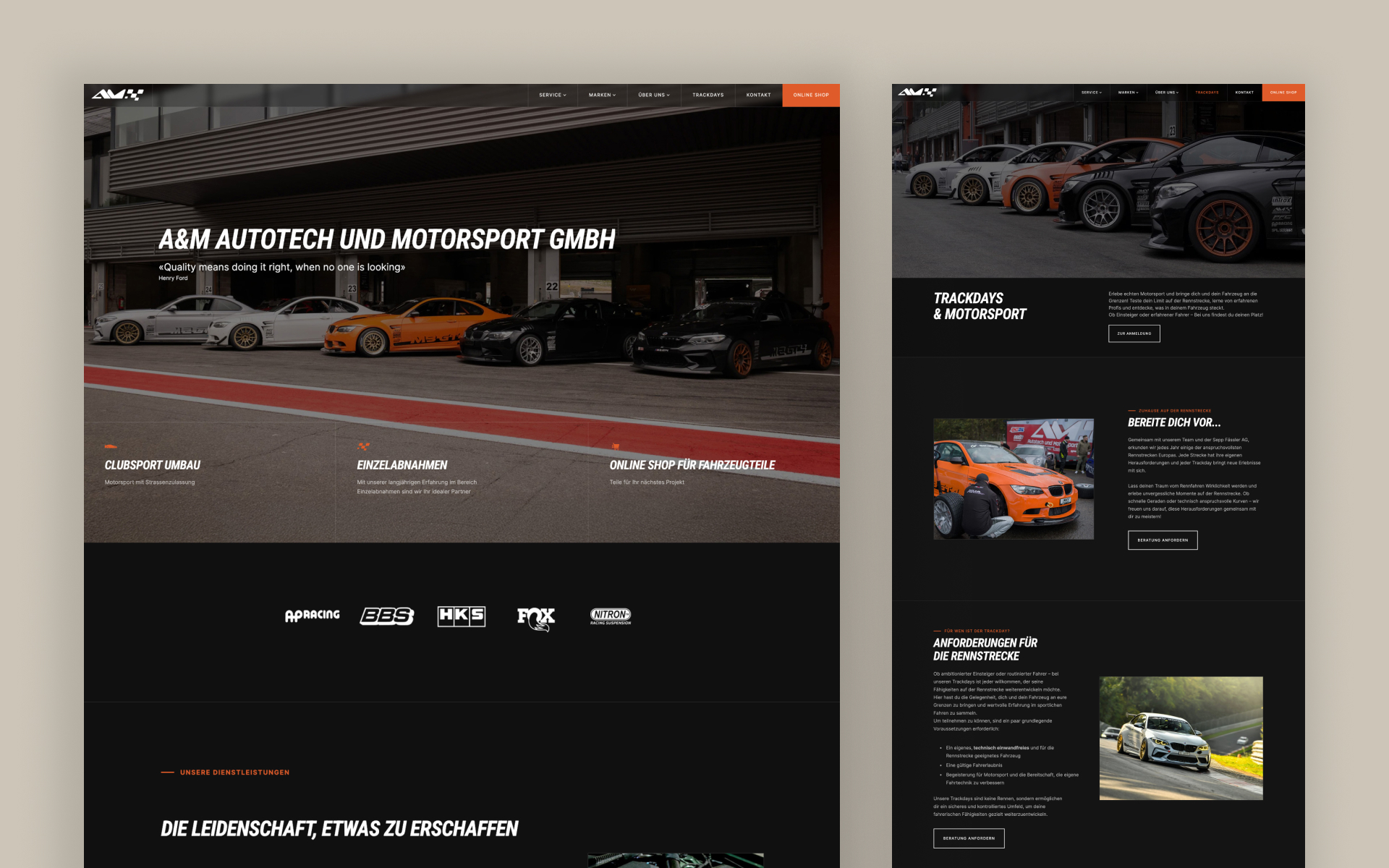The image size is (1389, 868).
Task: Click the FOX brand logo
Action: click(536, 618)
